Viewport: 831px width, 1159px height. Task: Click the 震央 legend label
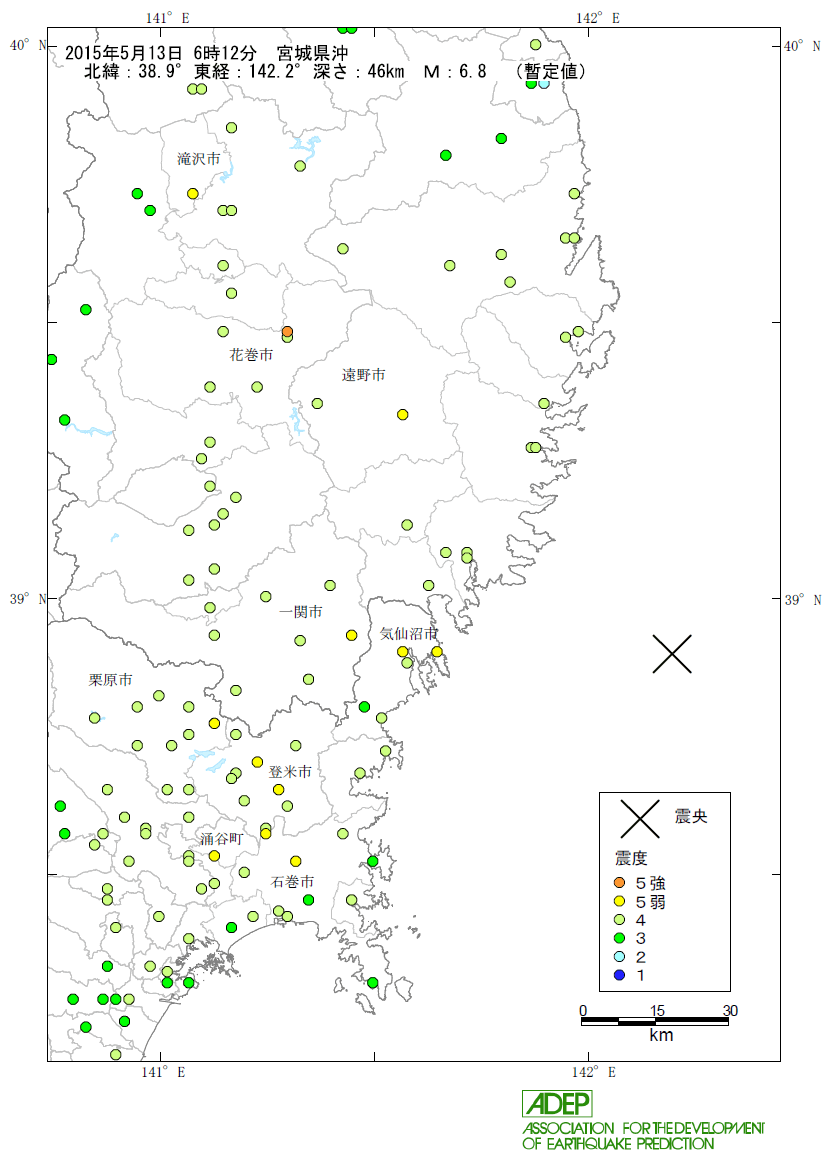point(691,817)
